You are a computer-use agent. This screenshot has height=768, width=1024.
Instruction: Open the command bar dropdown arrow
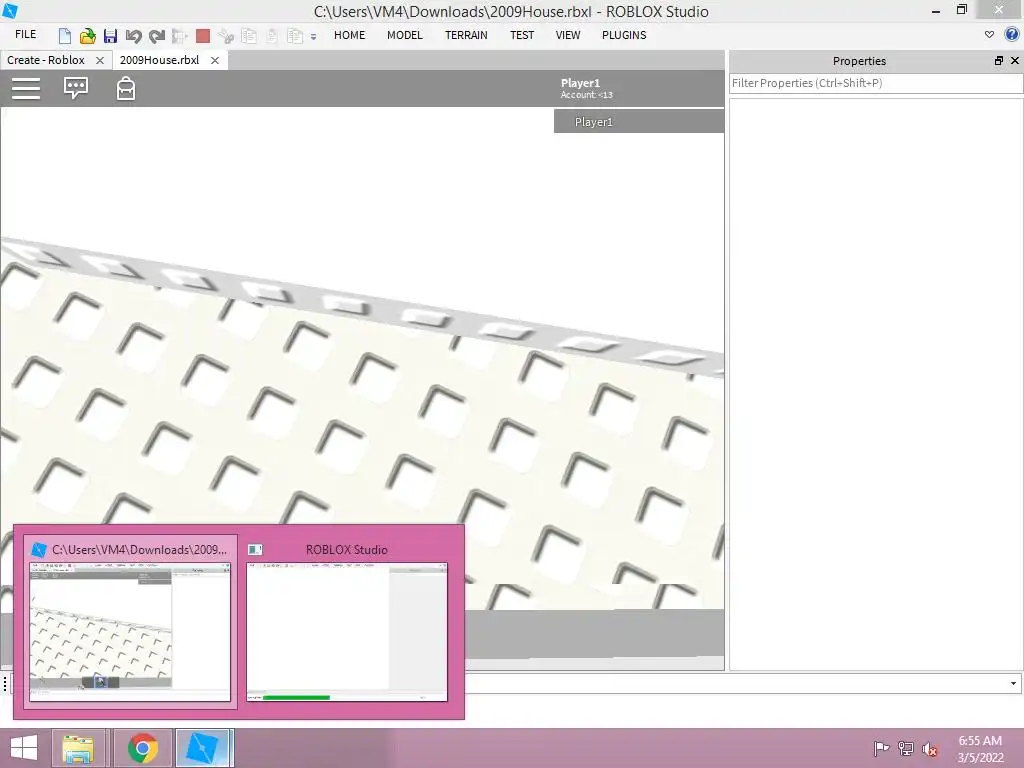click(x=1013, y=683)
